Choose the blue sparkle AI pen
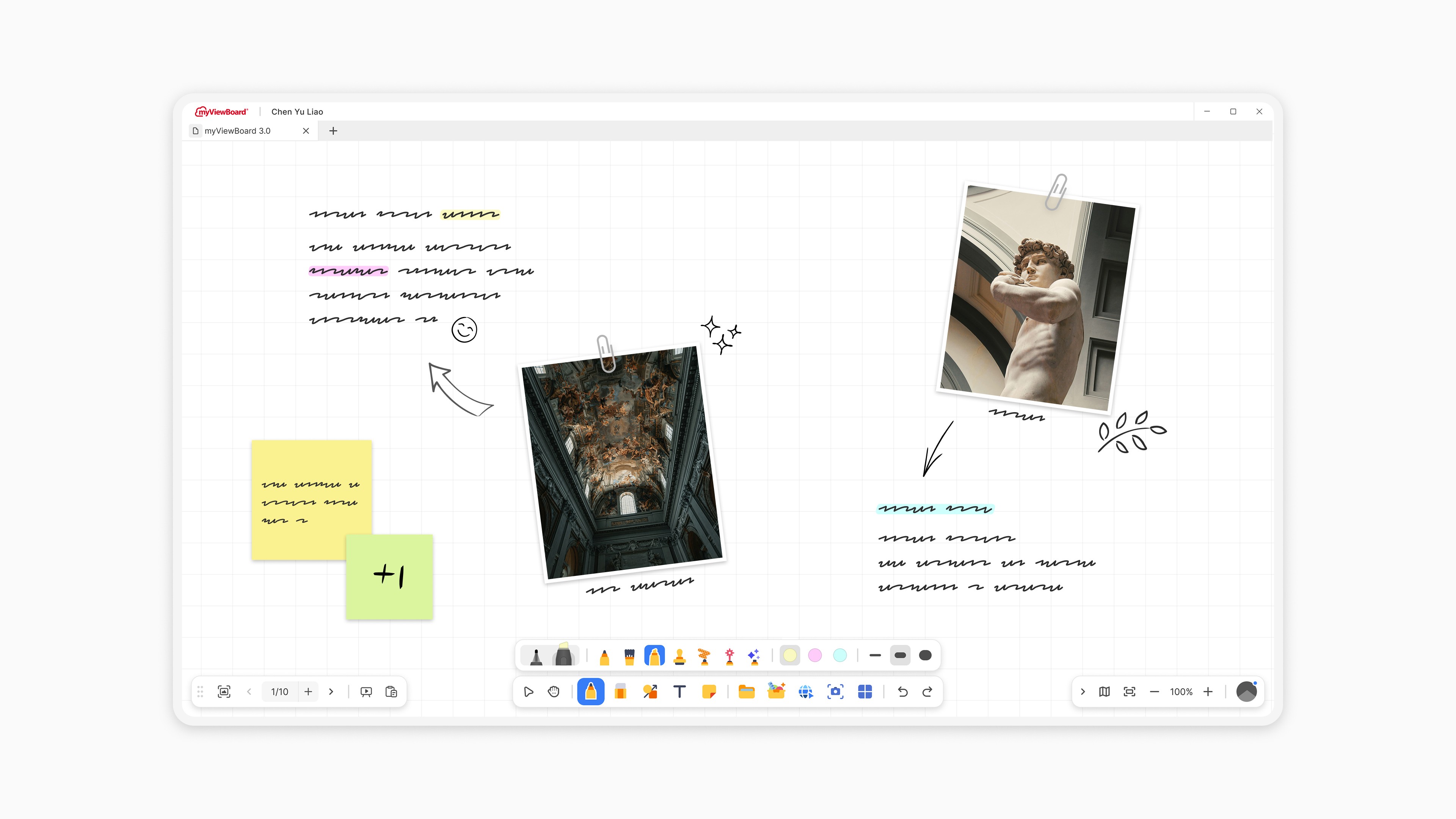 coord(754,656)
